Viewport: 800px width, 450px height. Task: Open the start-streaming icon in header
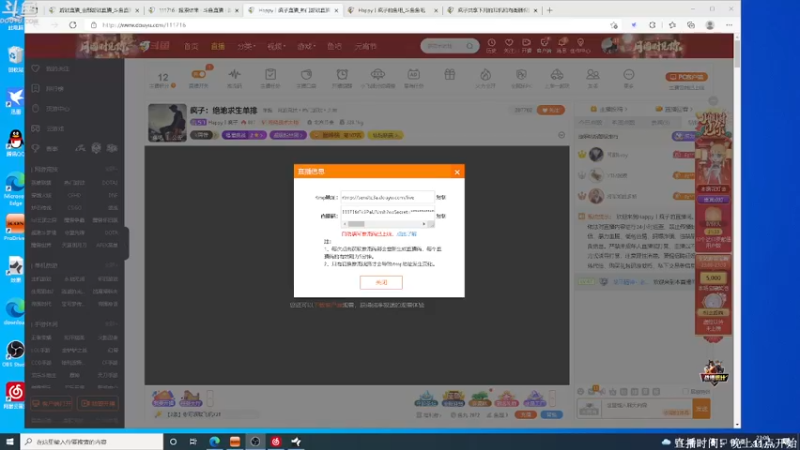click(526, 43)
